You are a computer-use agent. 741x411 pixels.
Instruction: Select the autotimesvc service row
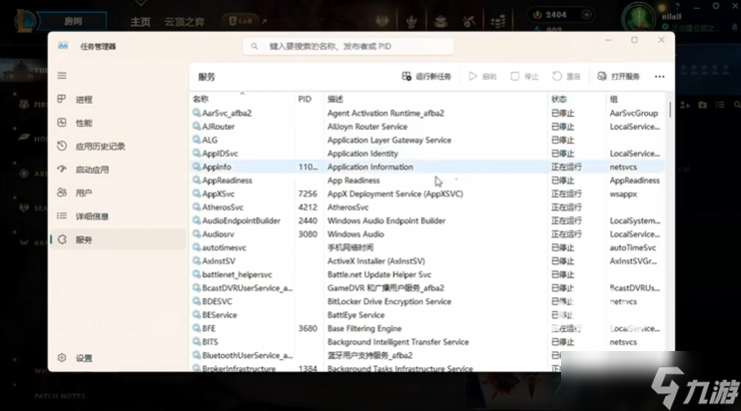click(x=427, y=248)
